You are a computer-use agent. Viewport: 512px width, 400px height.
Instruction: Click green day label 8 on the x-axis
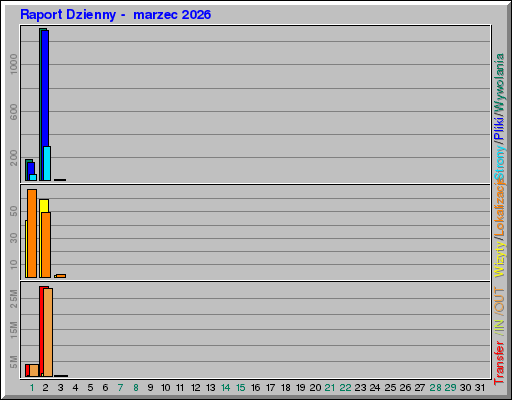point(136,388)
